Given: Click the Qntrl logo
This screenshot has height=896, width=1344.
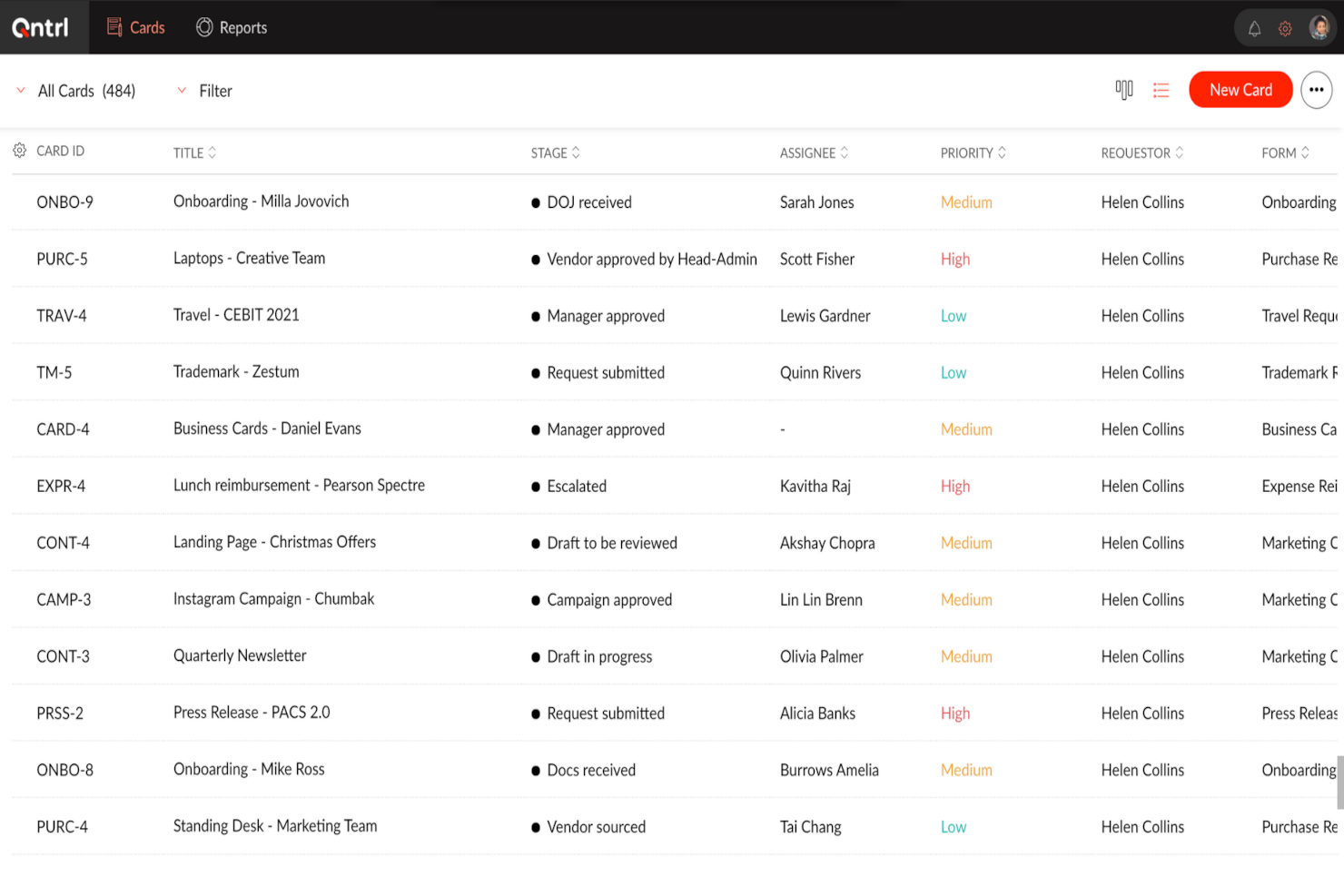Looking at the screenshot, I should pyautogui.click(x=41, y=27).
